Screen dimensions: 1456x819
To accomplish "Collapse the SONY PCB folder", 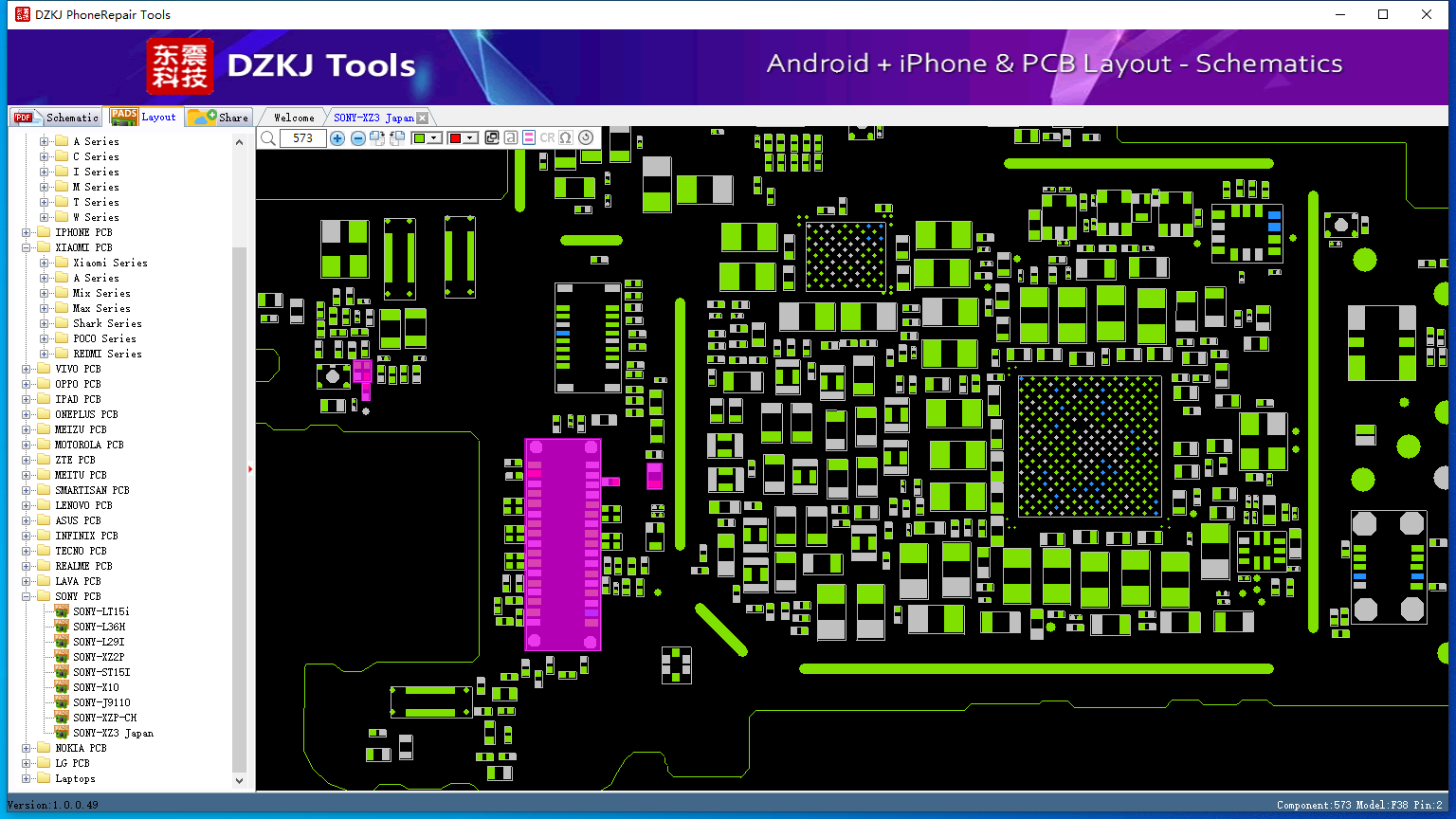I will click(27, 596).
